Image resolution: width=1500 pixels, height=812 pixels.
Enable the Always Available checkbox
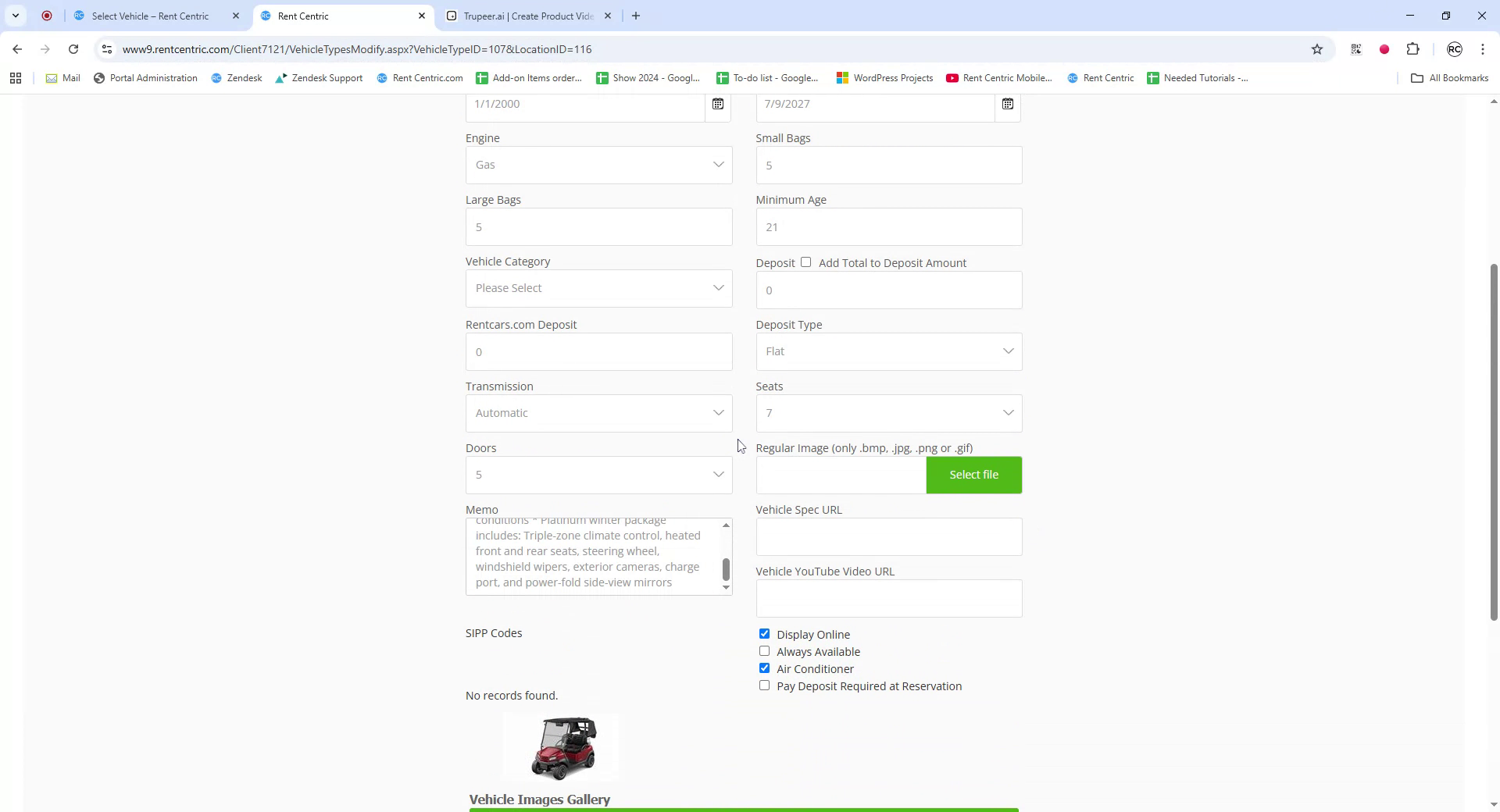[x=764, y=650]
